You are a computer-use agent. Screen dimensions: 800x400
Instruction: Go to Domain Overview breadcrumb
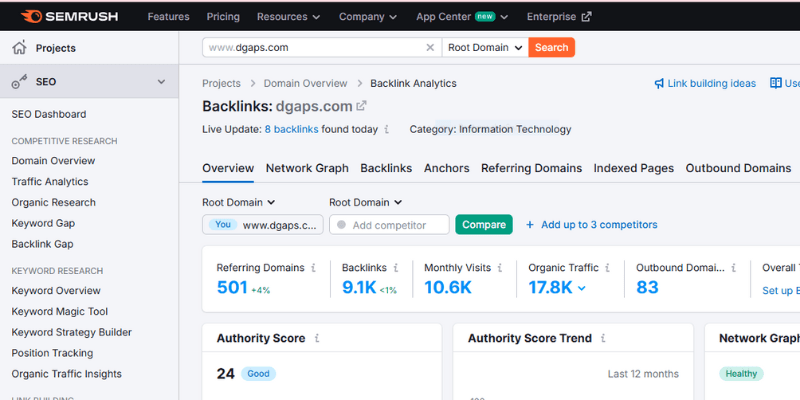(x=305, y=84)
